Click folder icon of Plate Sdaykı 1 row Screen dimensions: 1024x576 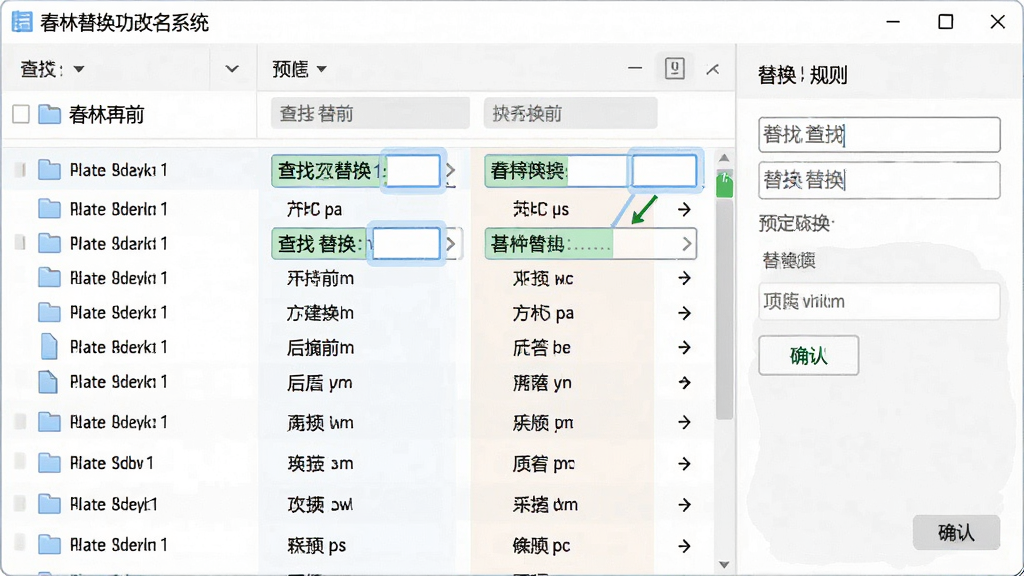[x=49, y=170]
